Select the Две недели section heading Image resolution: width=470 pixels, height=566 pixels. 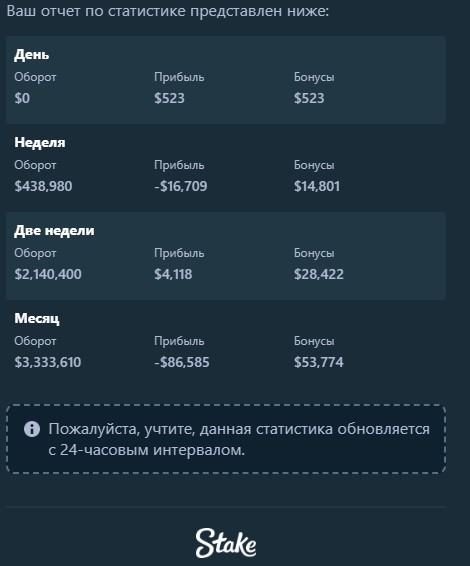54,230
